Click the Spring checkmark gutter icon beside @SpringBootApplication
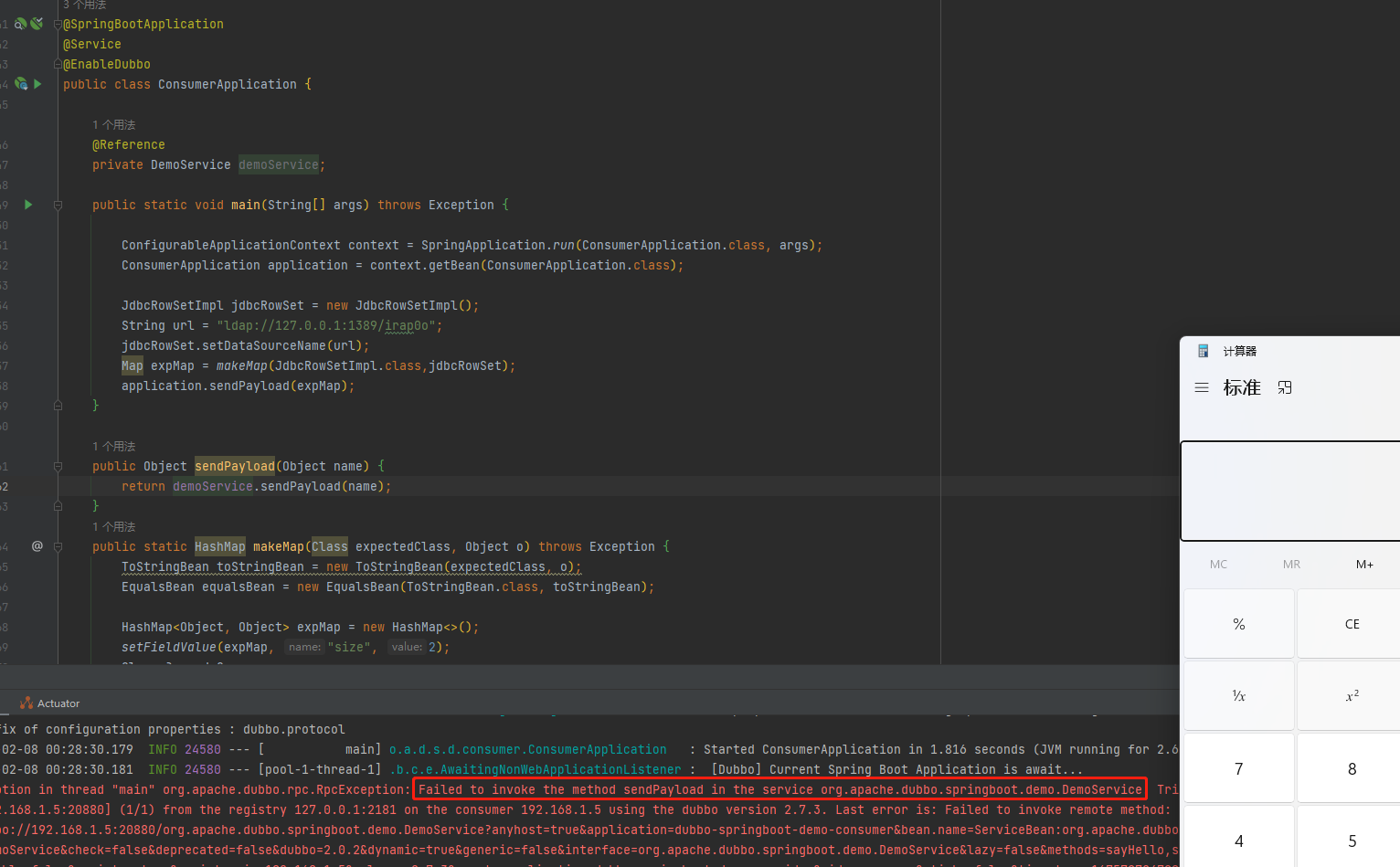1400x867 pixels. pos(37,24)
